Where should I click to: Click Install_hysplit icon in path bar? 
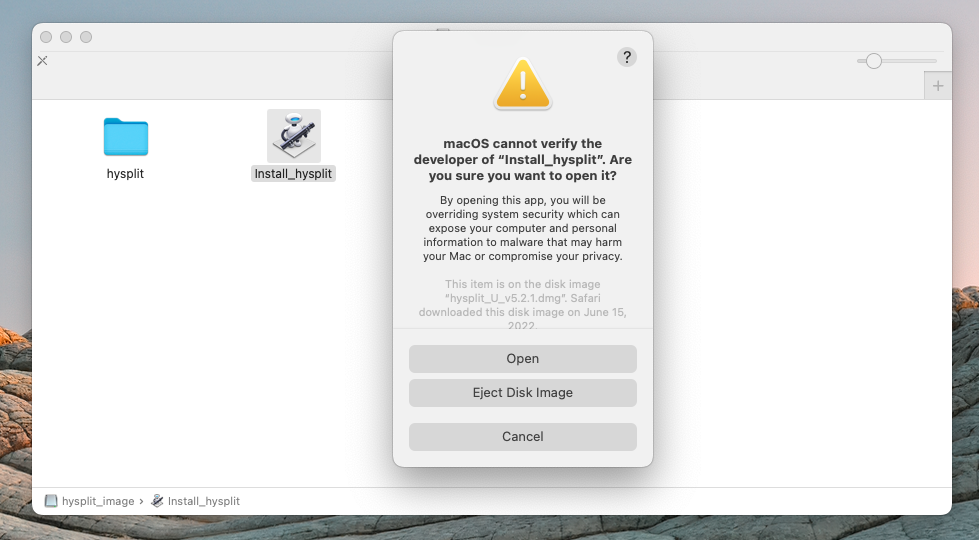click(x=157, y=501)
